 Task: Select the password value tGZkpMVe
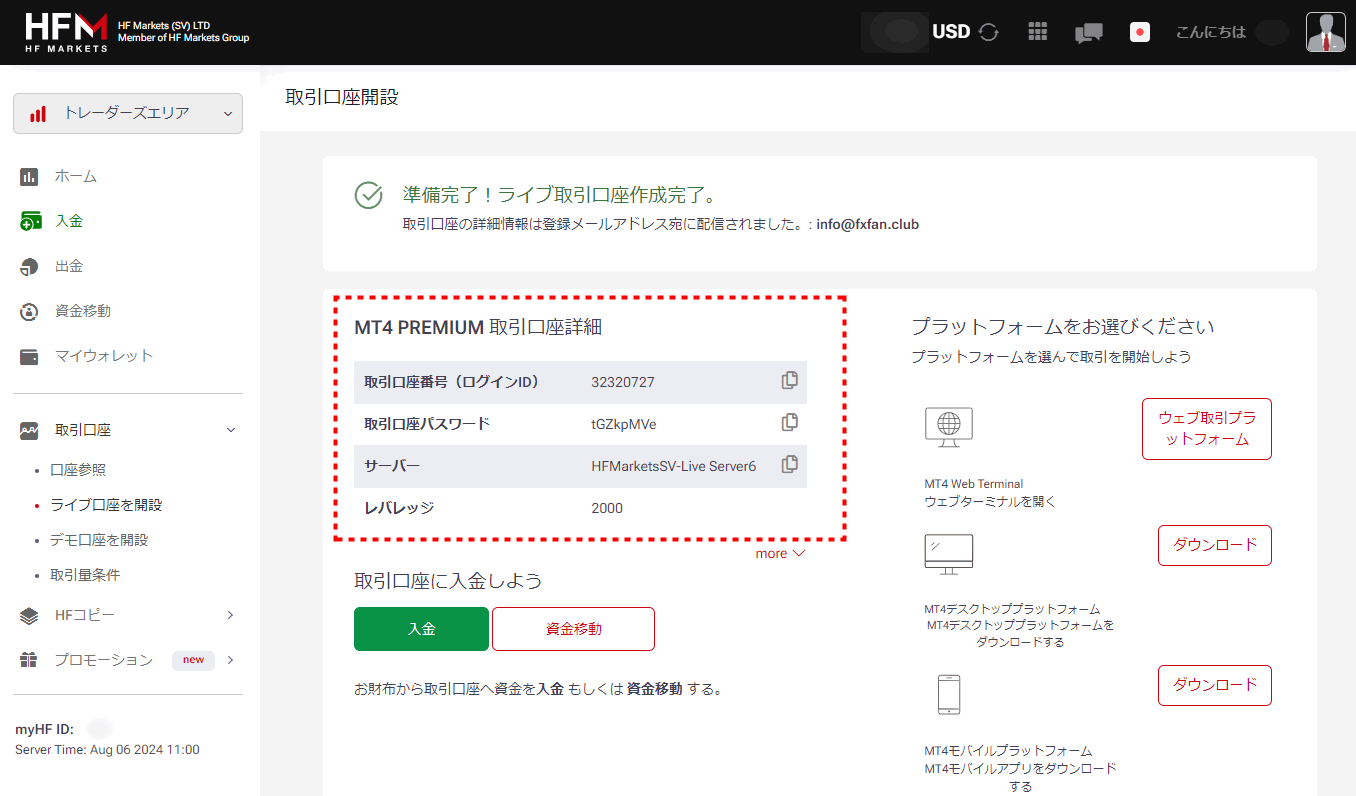pos(624,424)
